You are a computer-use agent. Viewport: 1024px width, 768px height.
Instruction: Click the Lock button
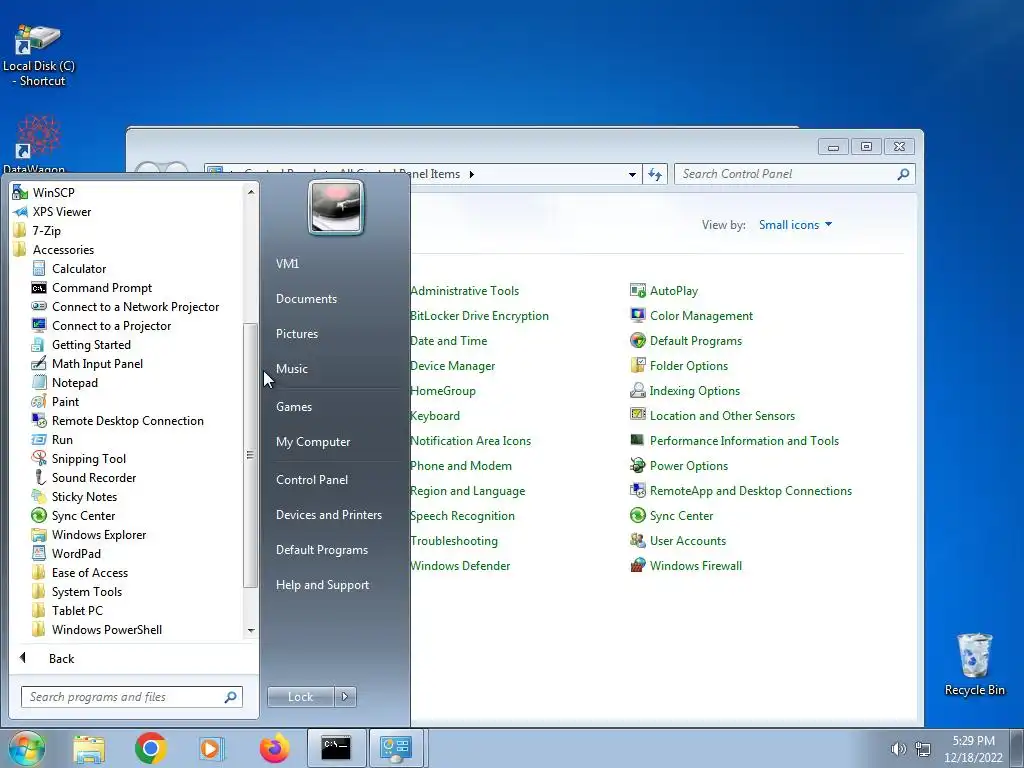point(301,697)
